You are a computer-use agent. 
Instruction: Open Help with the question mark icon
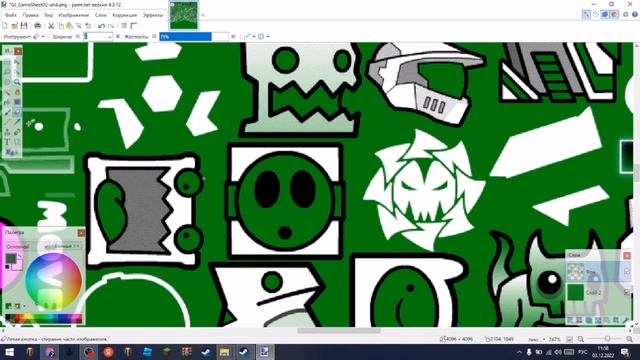[635, 14]
